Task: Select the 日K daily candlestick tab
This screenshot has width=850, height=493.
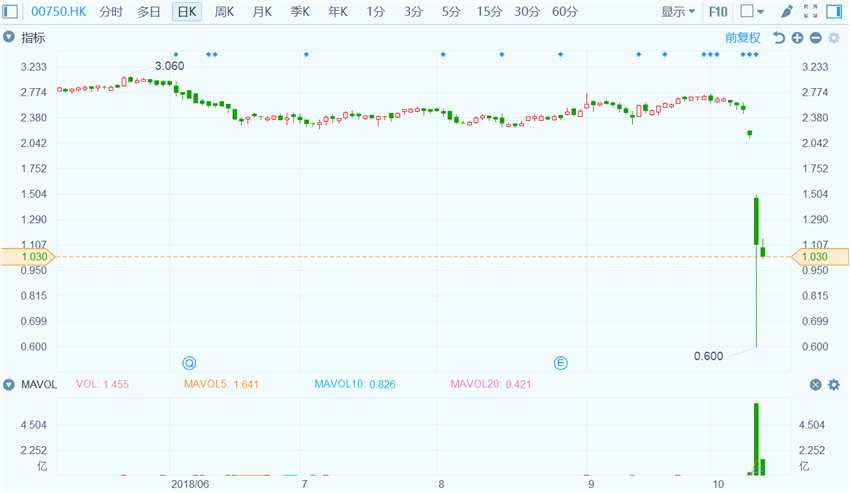Action: point(187,11)
